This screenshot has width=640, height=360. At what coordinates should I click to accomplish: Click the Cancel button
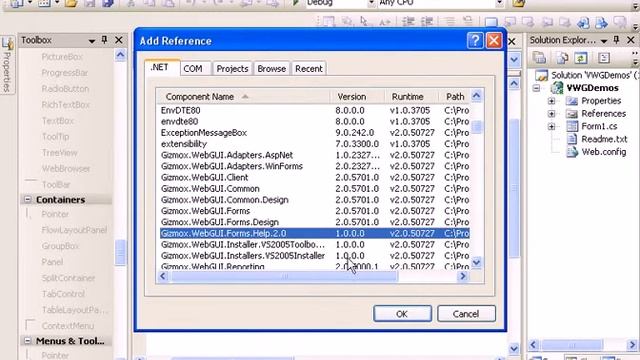466,314
